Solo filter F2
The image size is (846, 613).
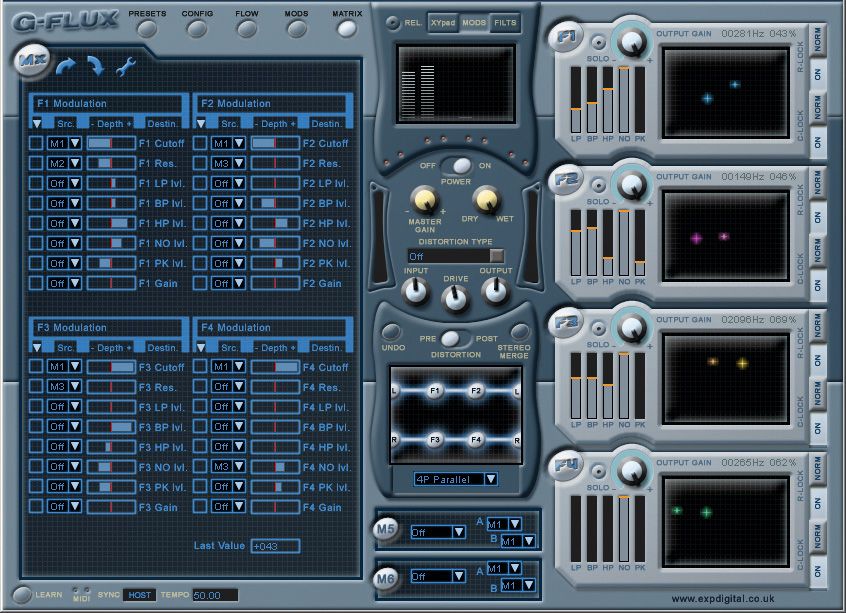[x=598, y=186]
